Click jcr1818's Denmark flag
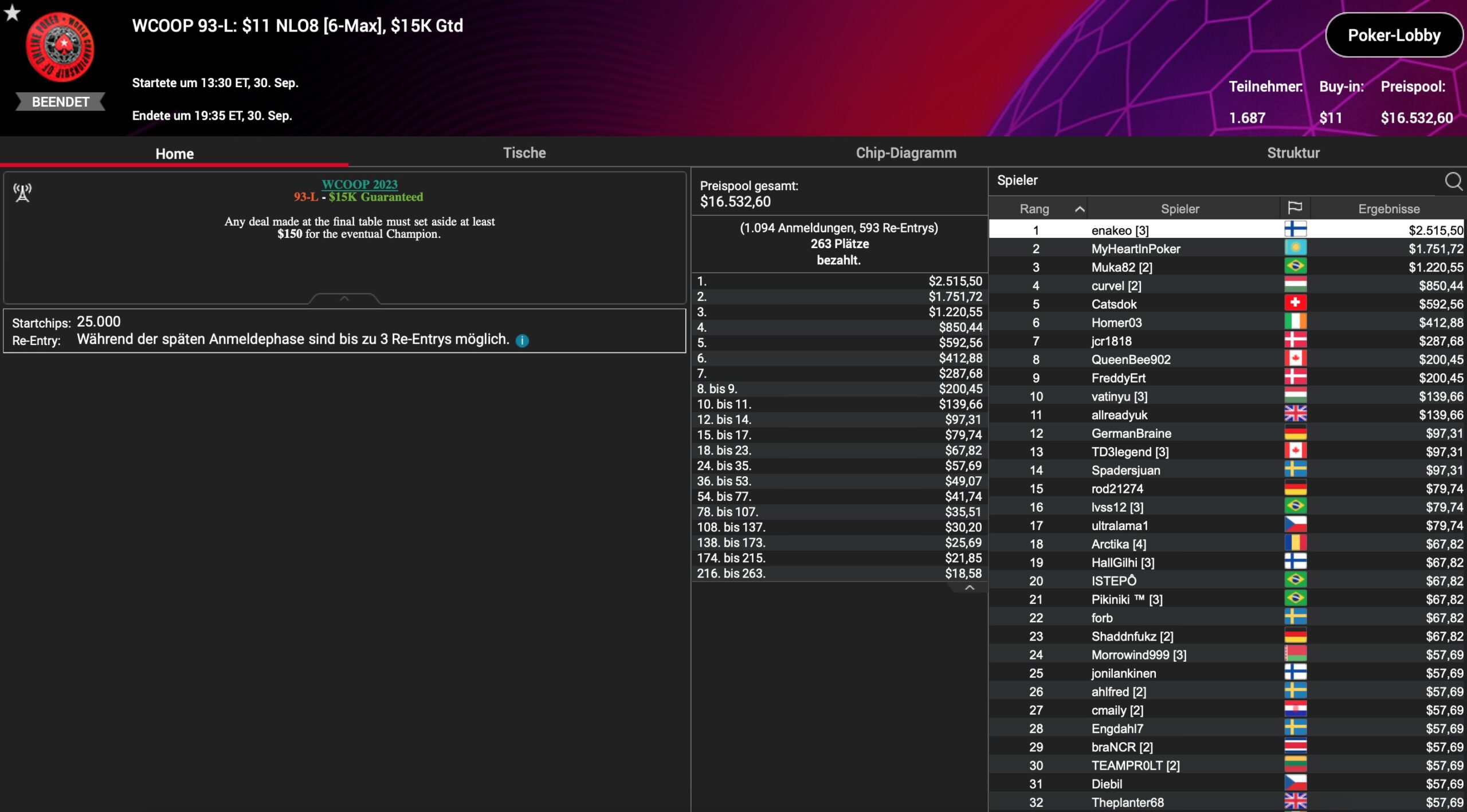1467x812 pixels. 1295,340
